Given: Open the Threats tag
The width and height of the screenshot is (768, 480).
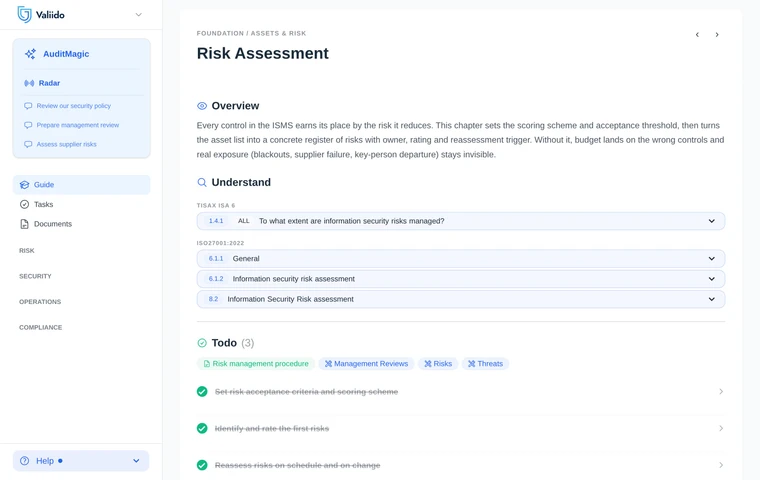Looking at the screenshot, I should tap(485, 364).
